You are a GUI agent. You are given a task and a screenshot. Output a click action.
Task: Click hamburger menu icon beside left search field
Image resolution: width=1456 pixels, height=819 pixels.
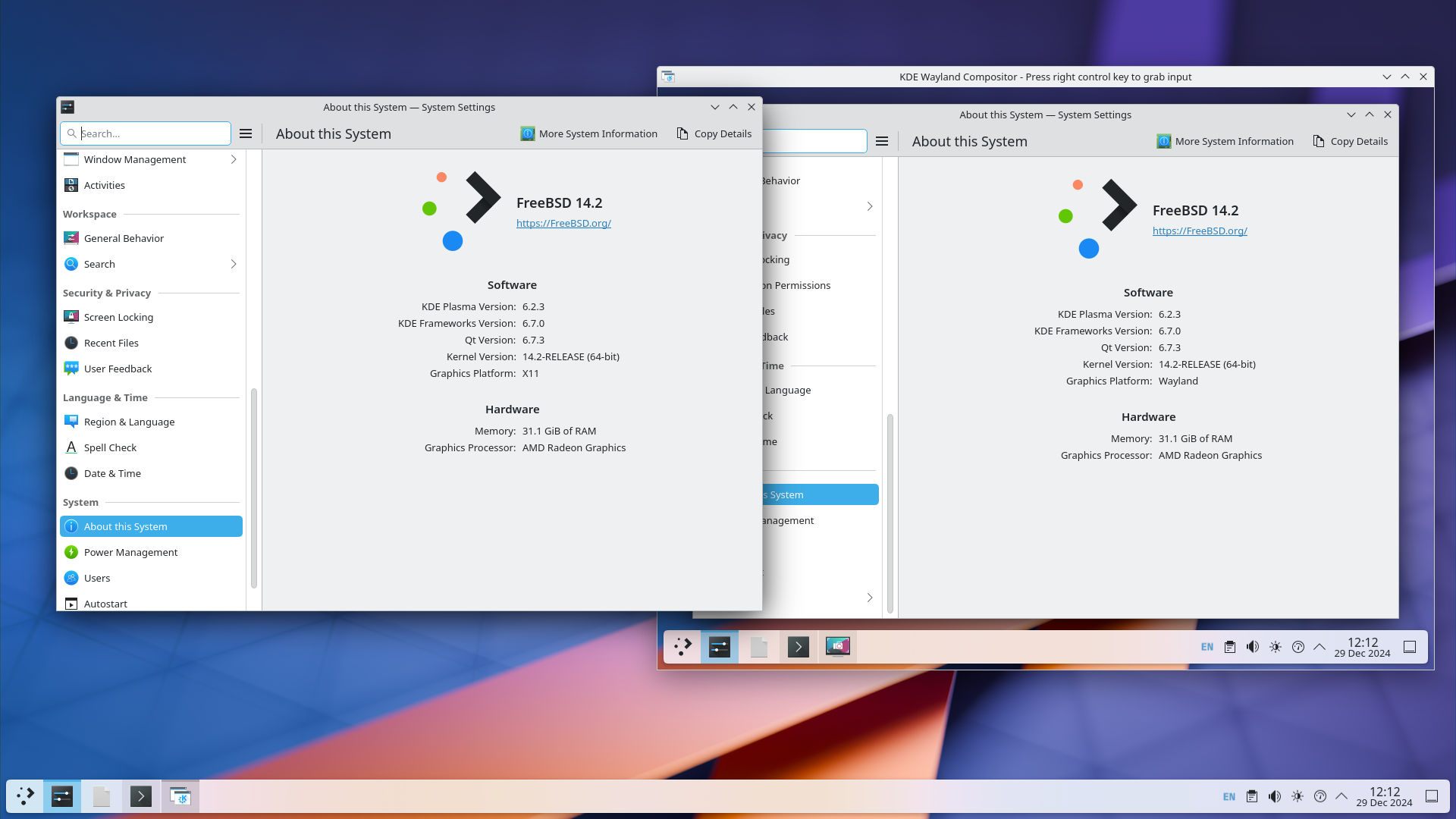click(x=246, y=133)
